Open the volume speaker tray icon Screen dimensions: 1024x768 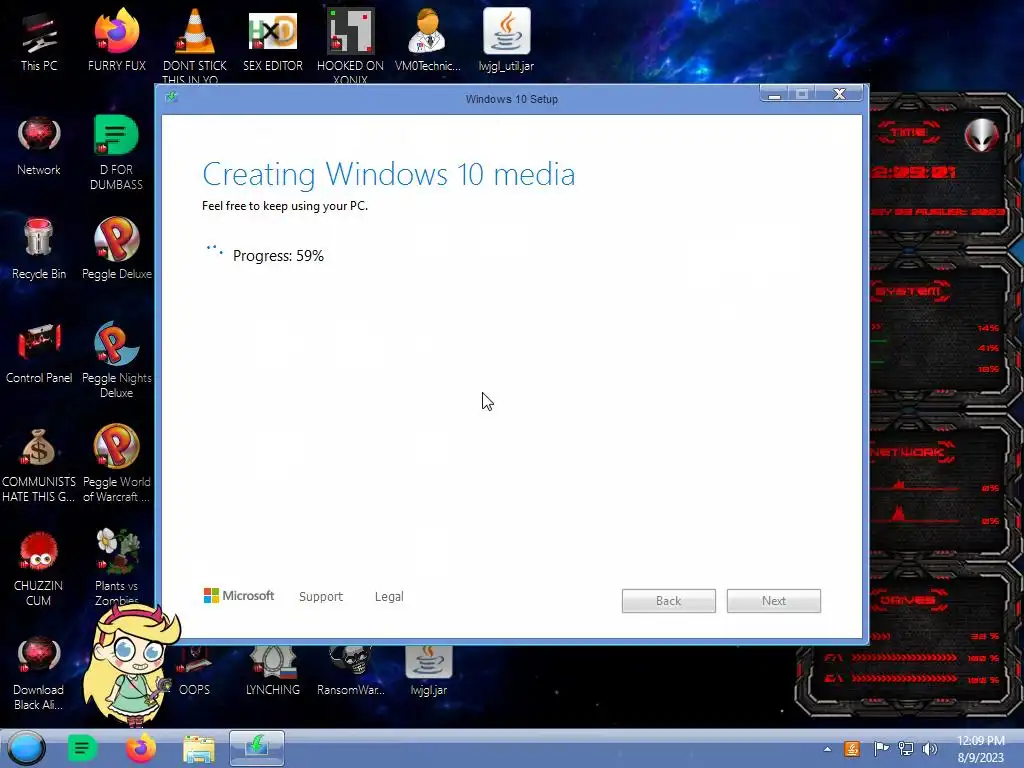[929, 749]
